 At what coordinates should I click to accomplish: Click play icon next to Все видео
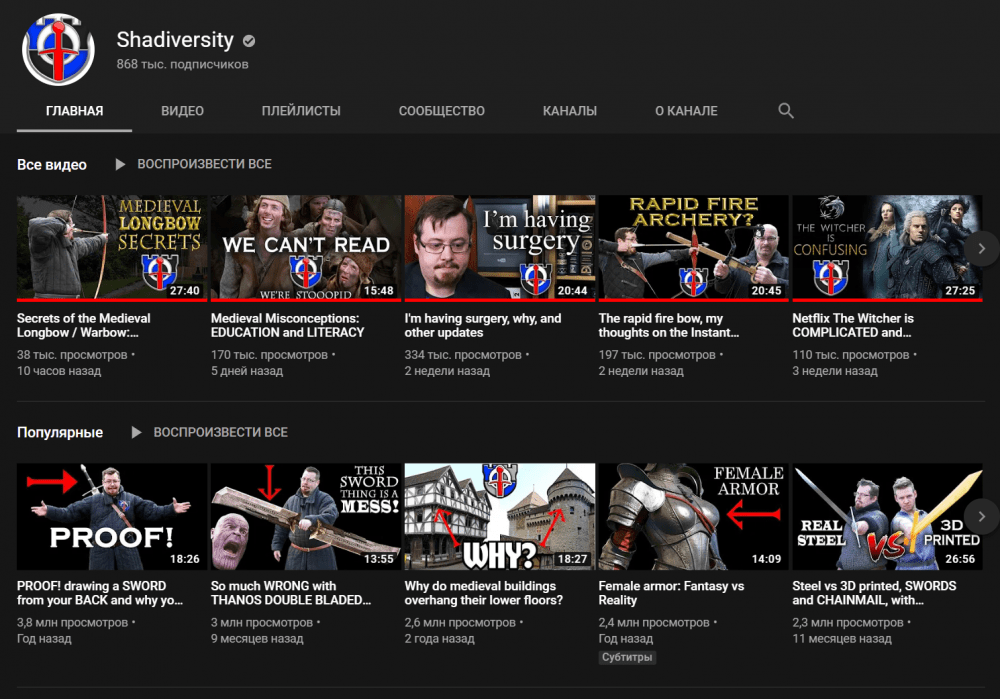[120, 164]
